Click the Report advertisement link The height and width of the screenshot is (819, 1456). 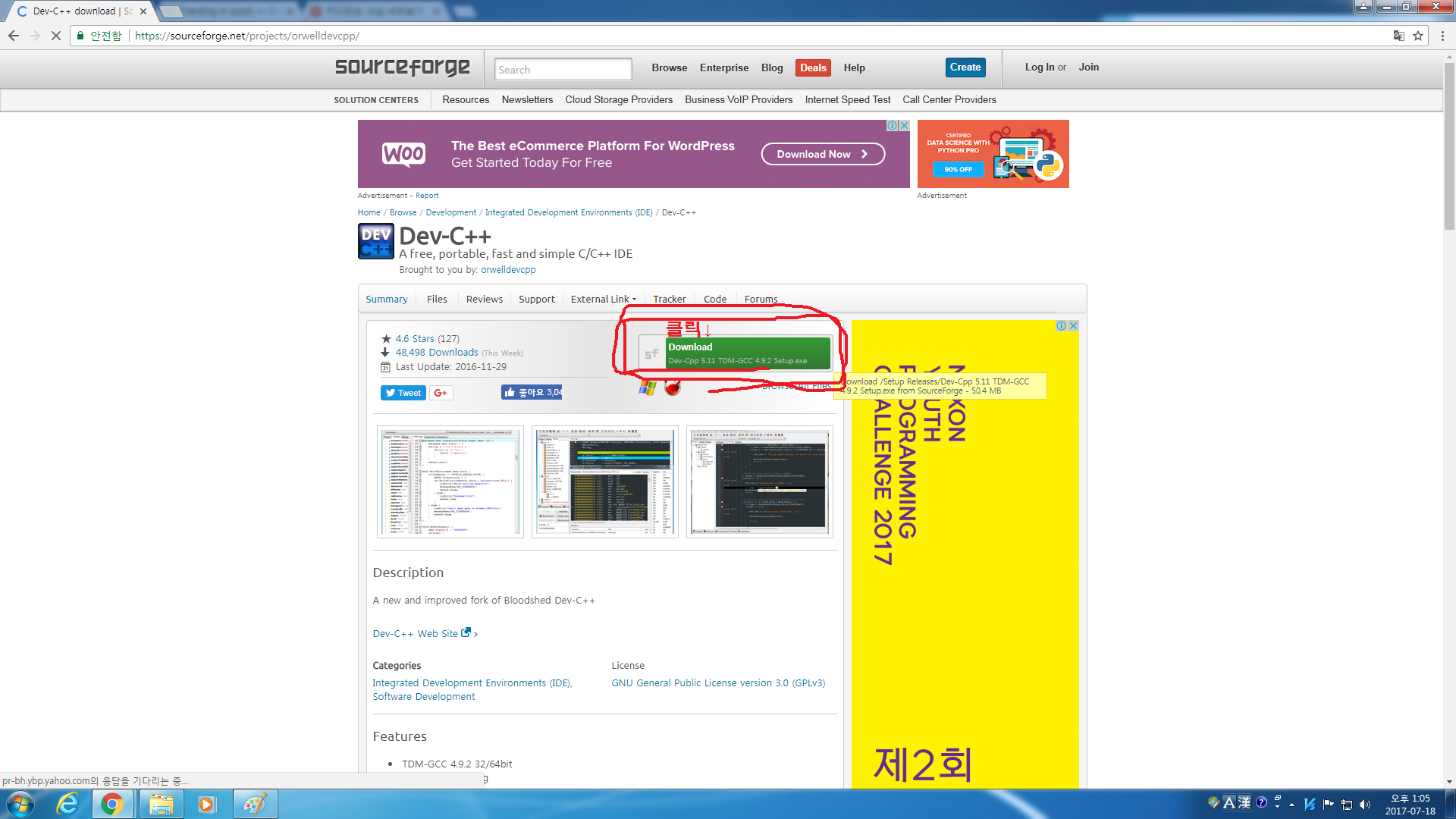tap(427, 195)
